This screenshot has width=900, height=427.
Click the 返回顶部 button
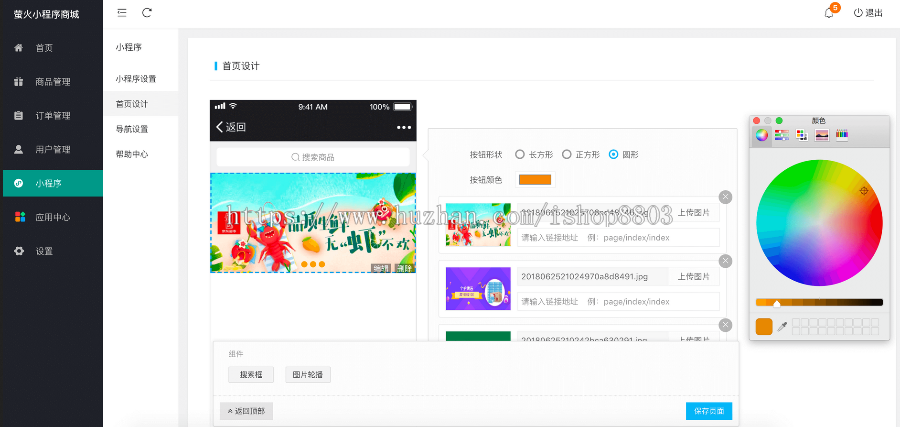246,411
